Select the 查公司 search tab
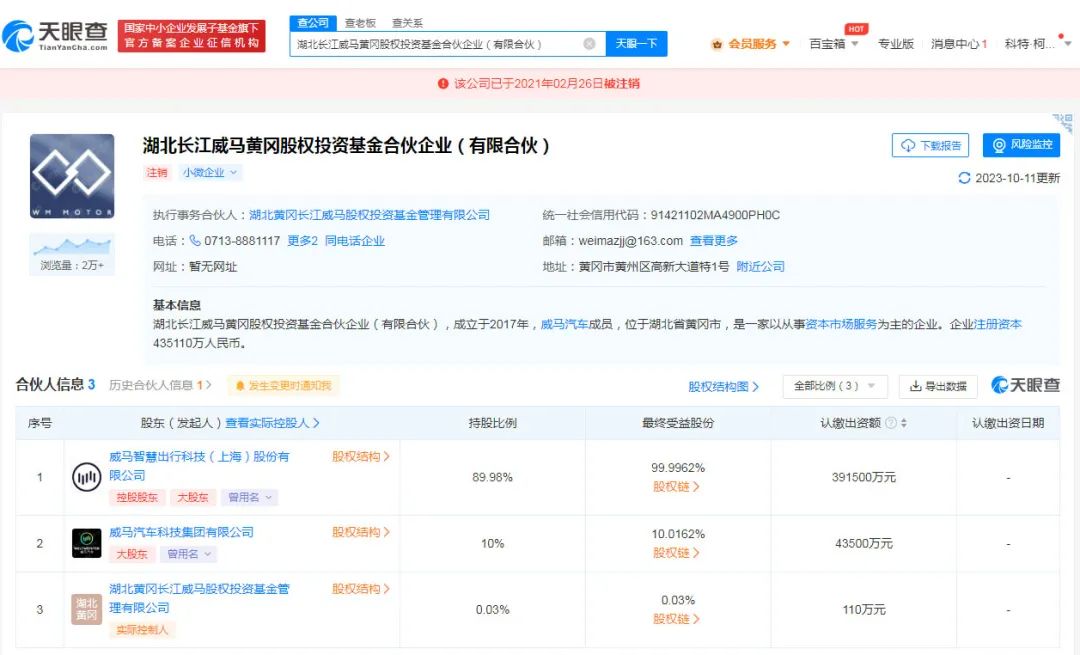1080x655 pixels. 313,23
